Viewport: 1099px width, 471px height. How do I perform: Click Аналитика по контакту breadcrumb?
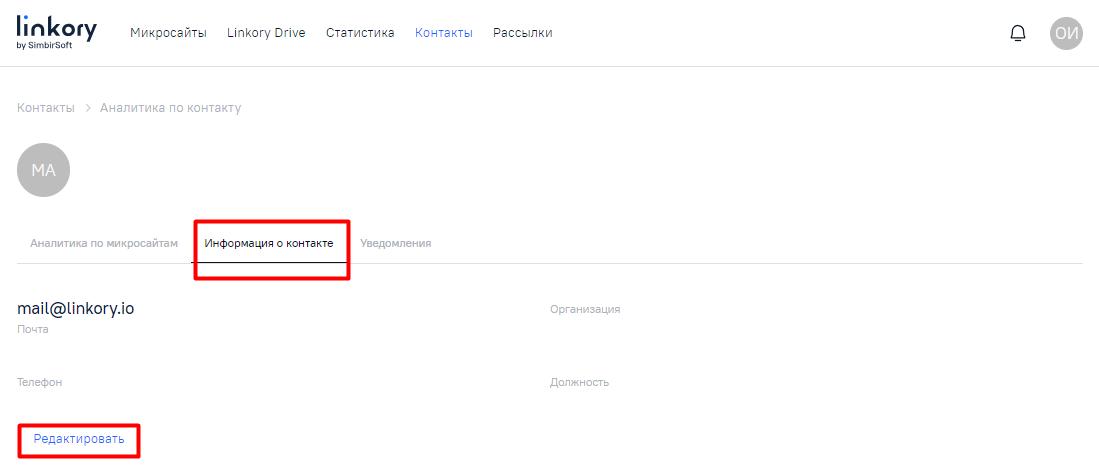click(170, 108)
